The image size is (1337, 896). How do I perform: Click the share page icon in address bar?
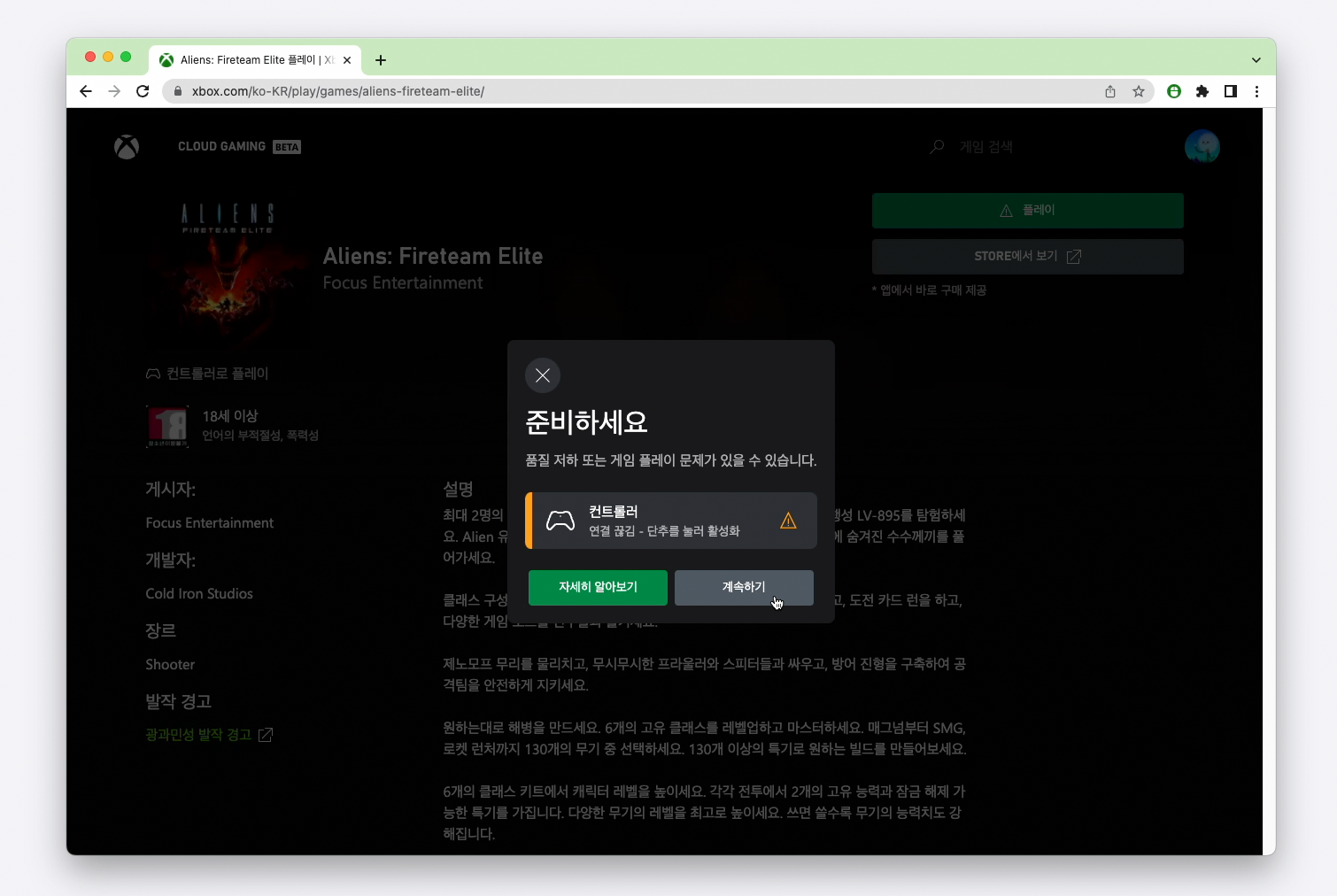click(x=1110, y=91)
